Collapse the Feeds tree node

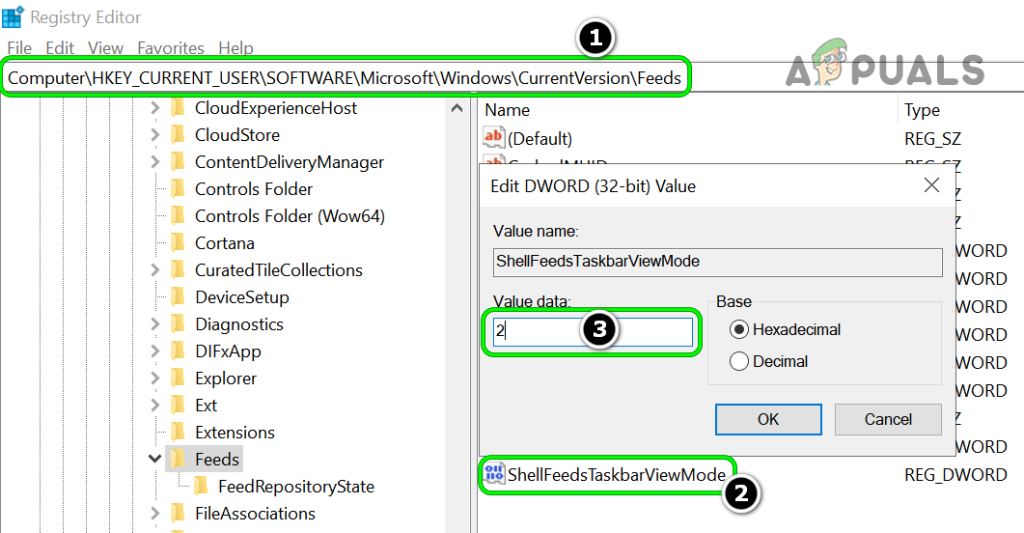[155, 459]
